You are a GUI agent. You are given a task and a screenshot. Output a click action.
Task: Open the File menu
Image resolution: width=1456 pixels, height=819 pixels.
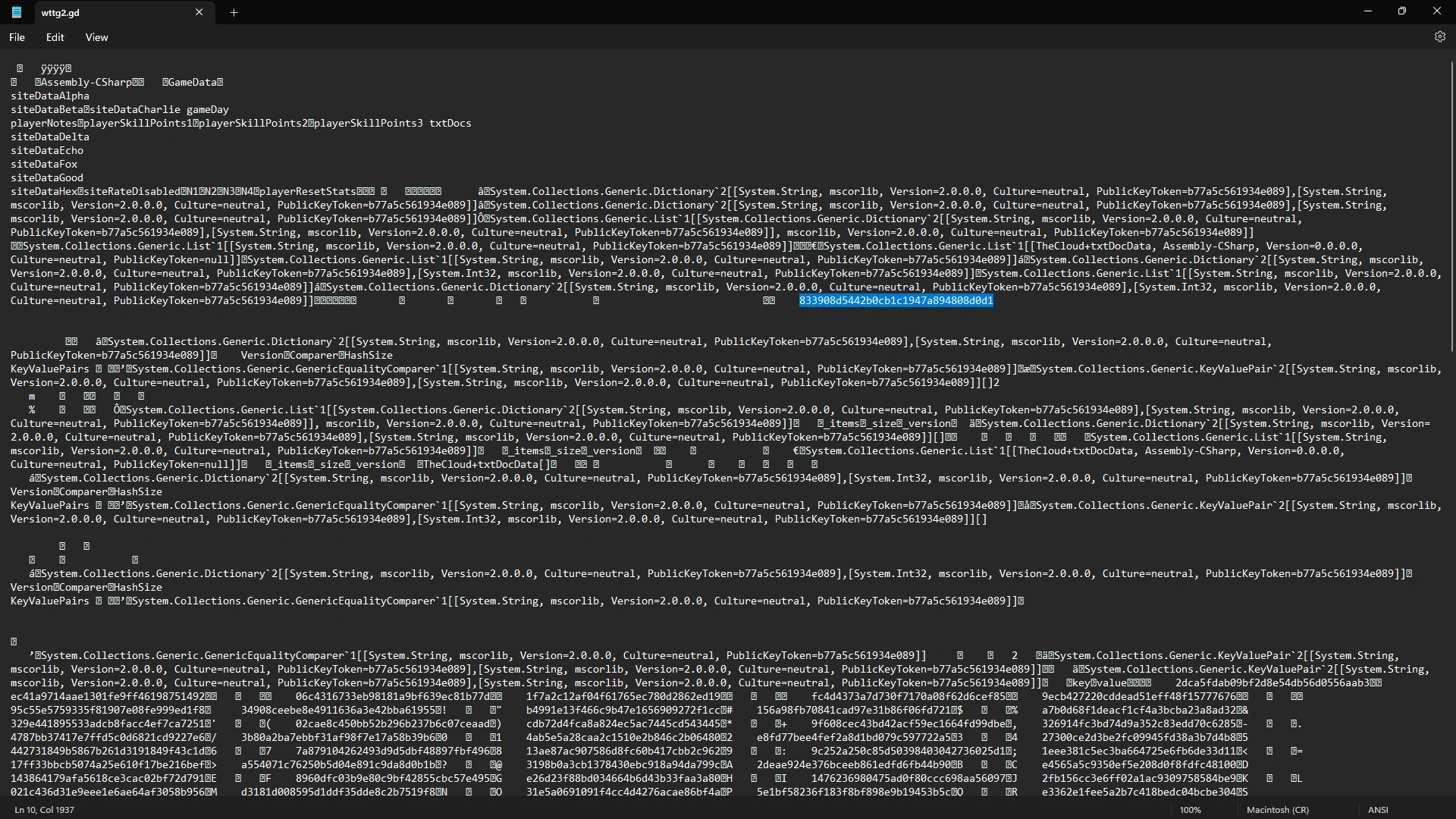[x=17, y=37]
